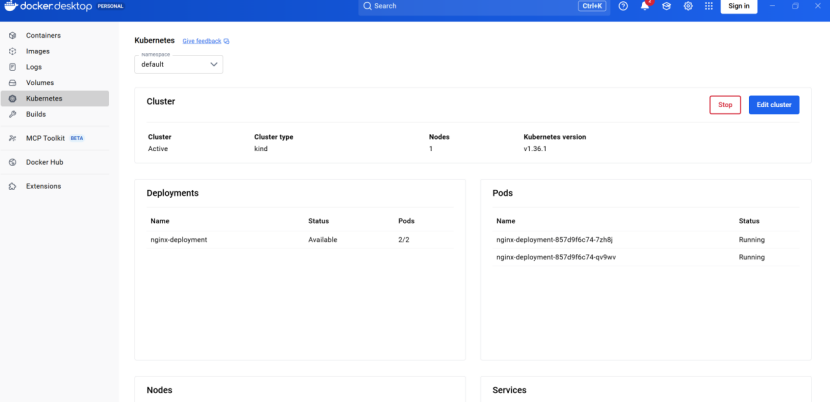Click the Deployments card heading
Image resolution: width=830 pixels, height=402 pixels.
[x=173, y=193]
